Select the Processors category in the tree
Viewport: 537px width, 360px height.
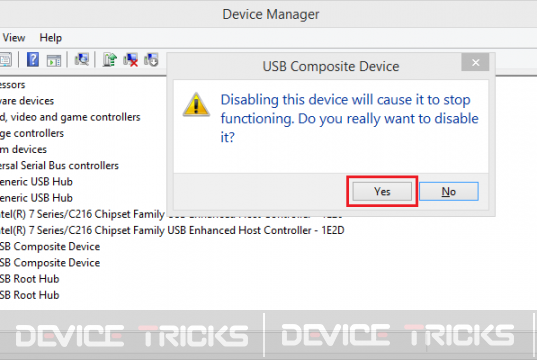point(12,85)
